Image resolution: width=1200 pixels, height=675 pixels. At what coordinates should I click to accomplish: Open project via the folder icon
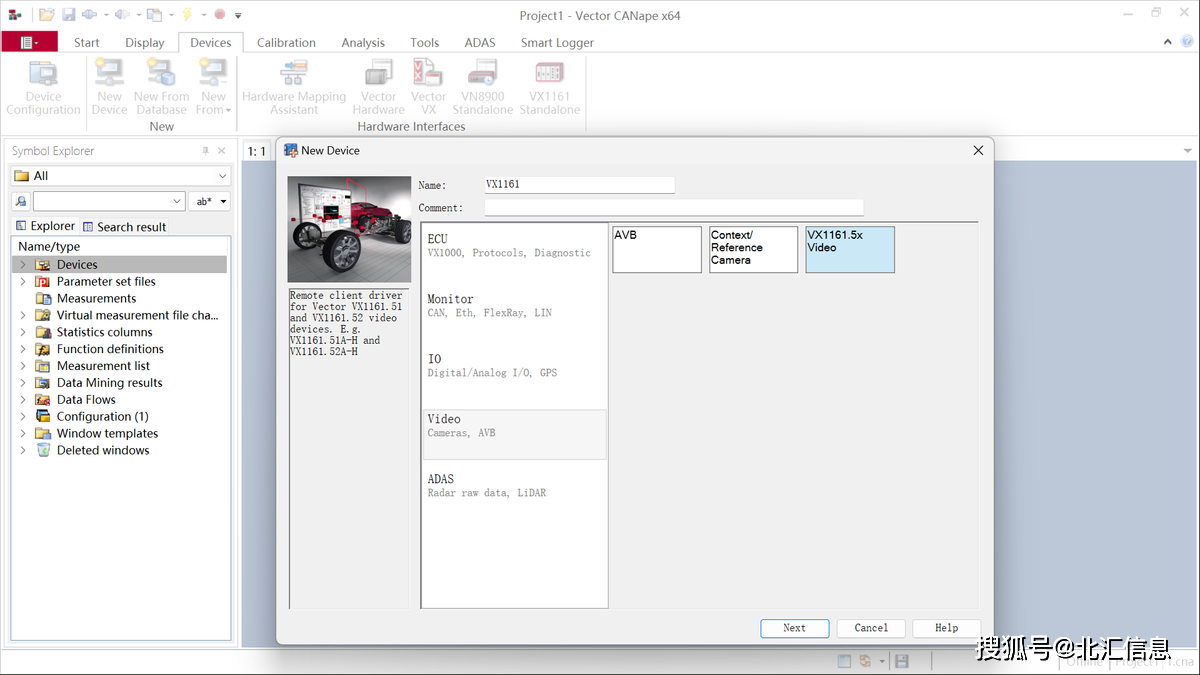(x=47, y=15)
